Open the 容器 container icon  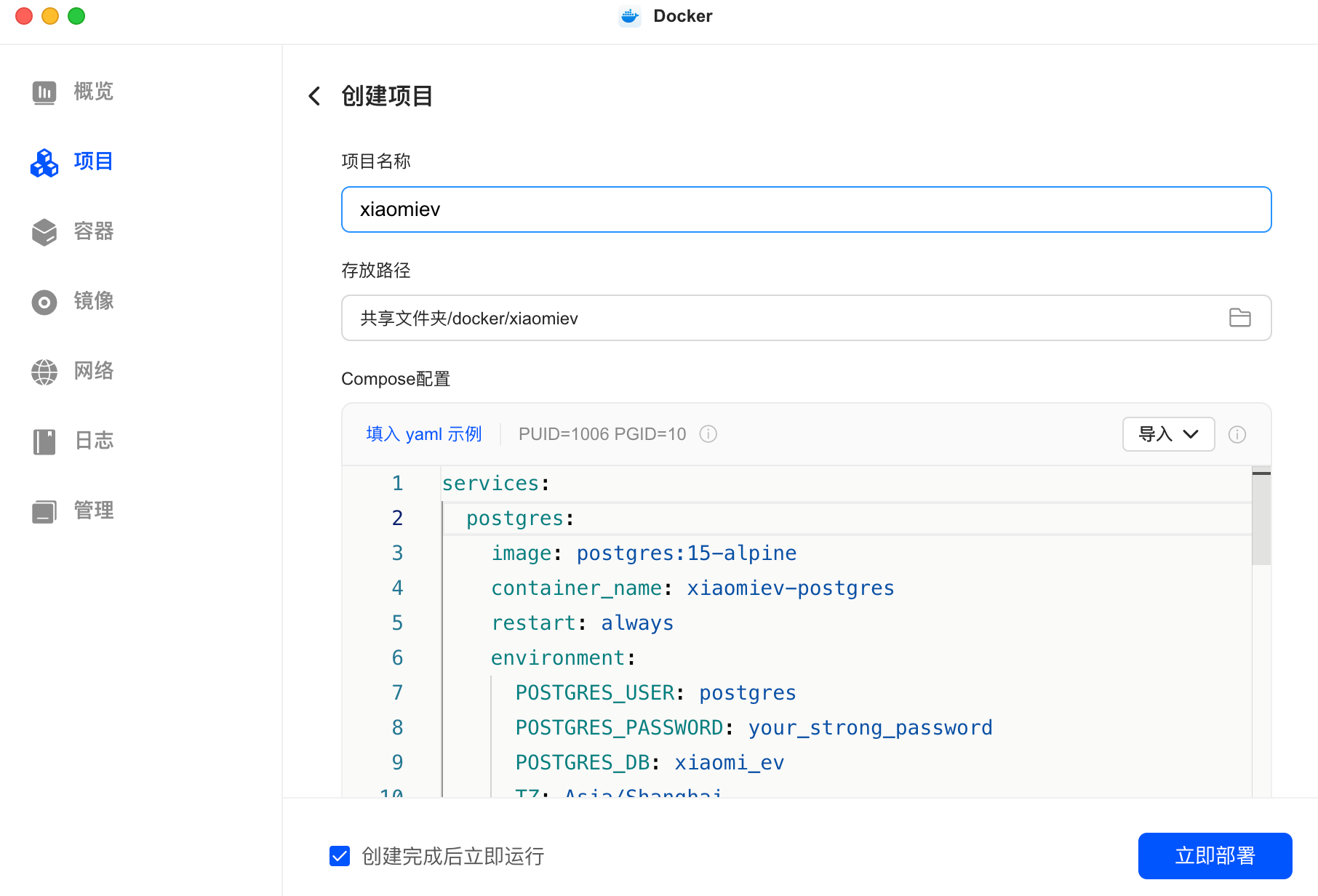(x=44, y=232)
